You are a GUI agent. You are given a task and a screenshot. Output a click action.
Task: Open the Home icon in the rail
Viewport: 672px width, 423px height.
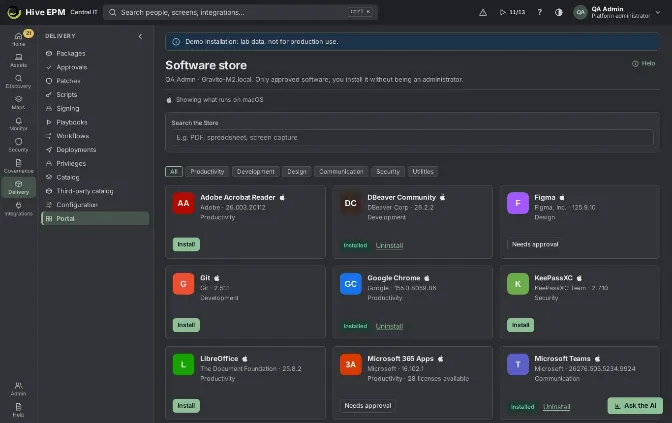(x=18, y=39)
